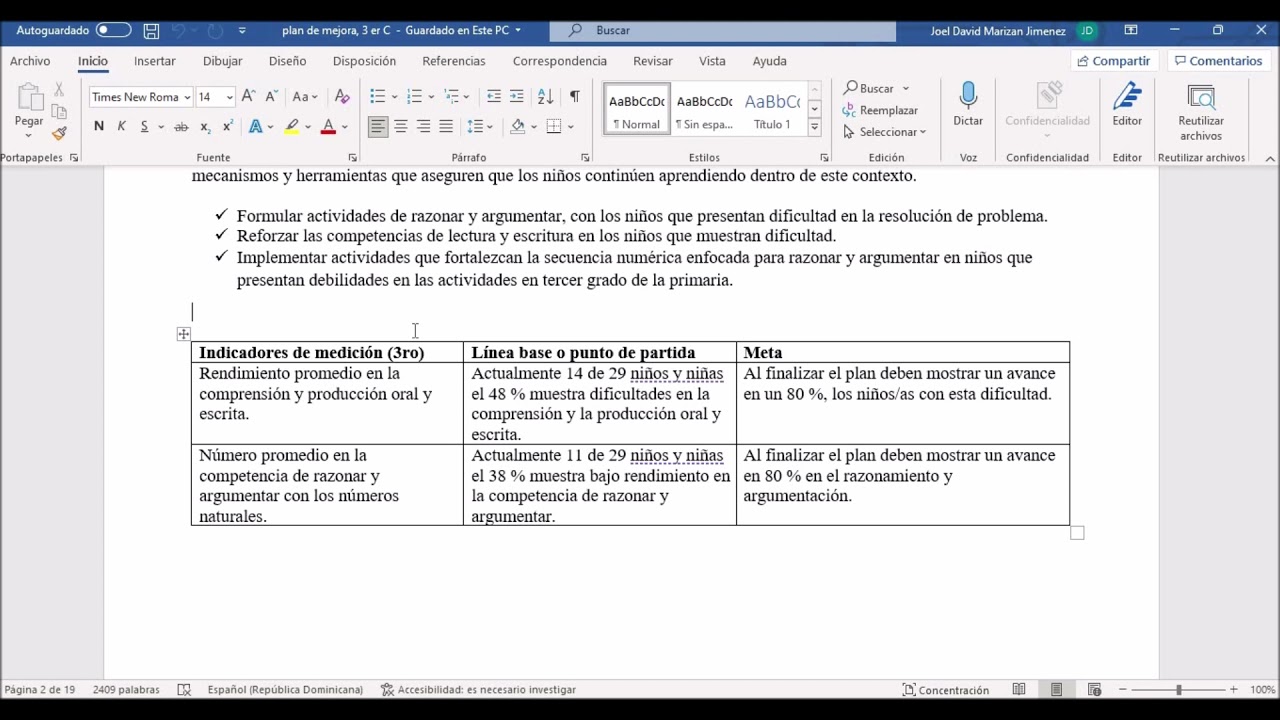The image size is (1280, 720).
Task: Switch to the Dibujar tab
Action: pos(222,61)
